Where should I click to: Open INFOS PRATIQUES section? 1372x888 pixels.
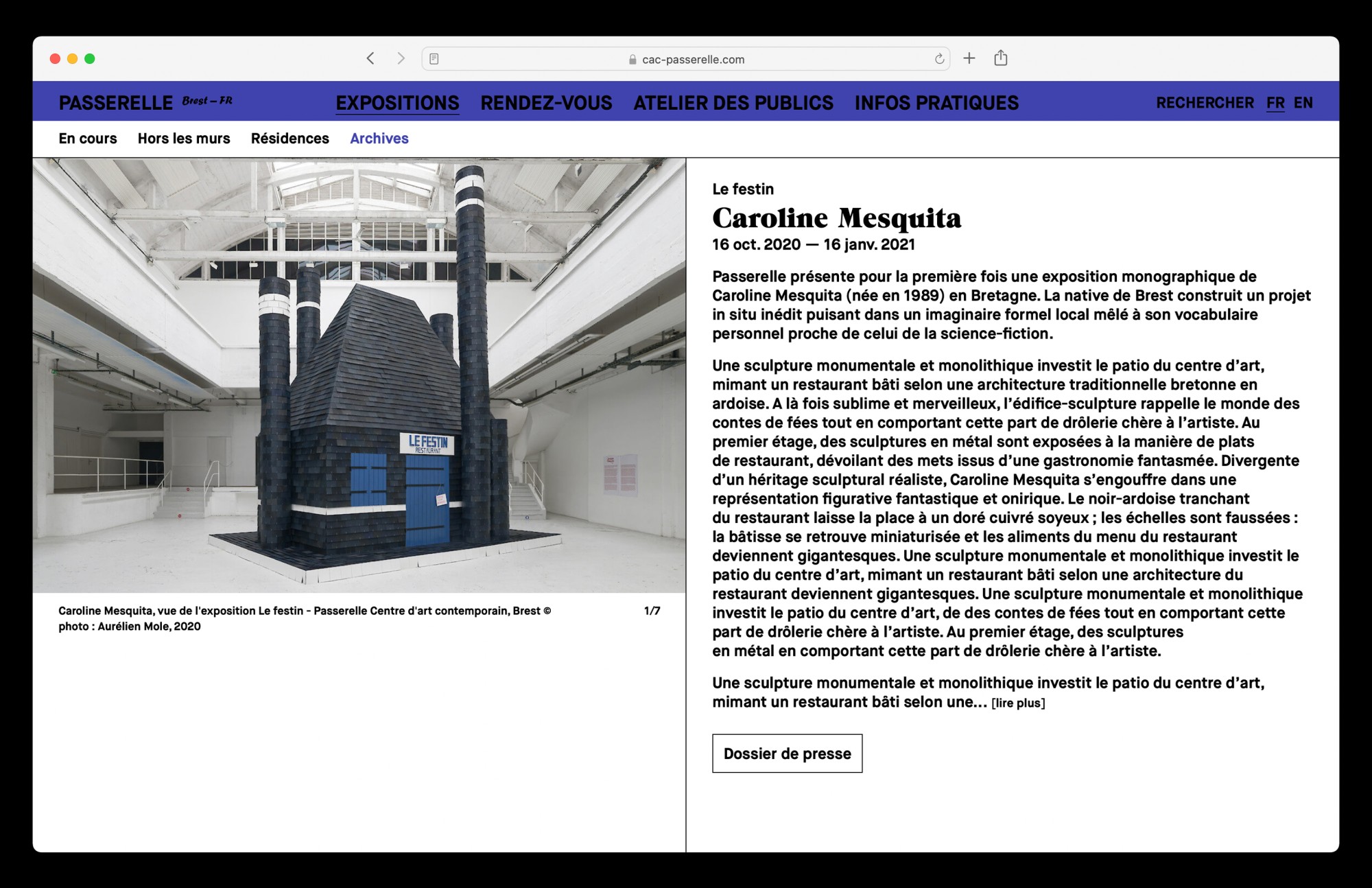tap(936, 102)
